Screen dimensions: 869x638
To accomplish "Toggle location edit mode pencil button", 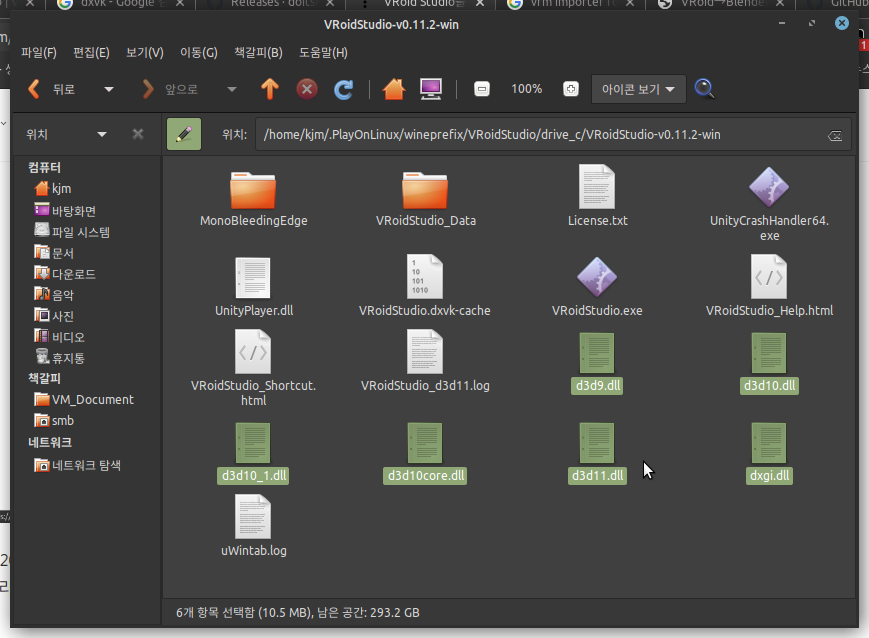I will [184, 134].
